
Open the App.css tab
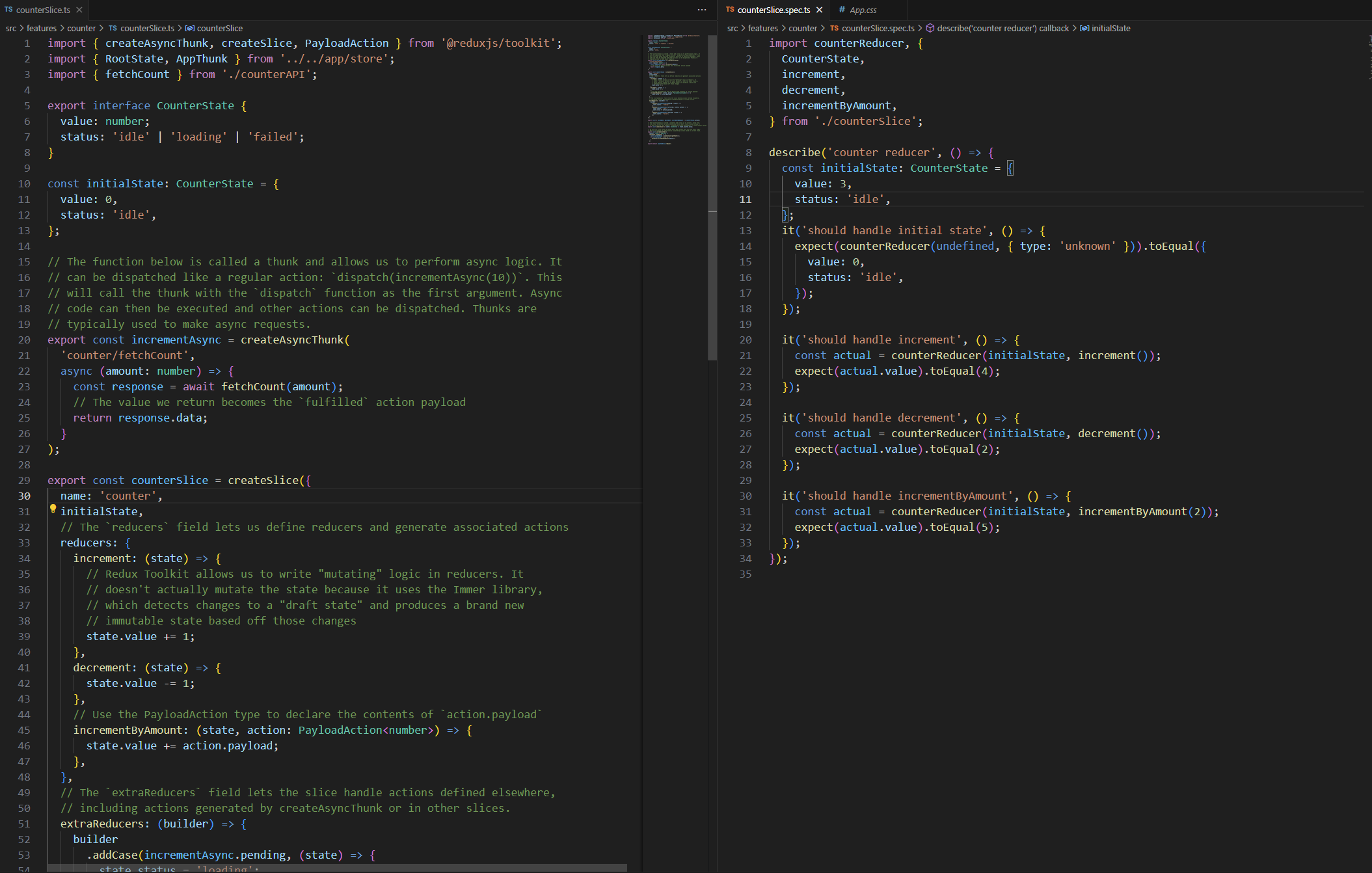tap(863, 10)
